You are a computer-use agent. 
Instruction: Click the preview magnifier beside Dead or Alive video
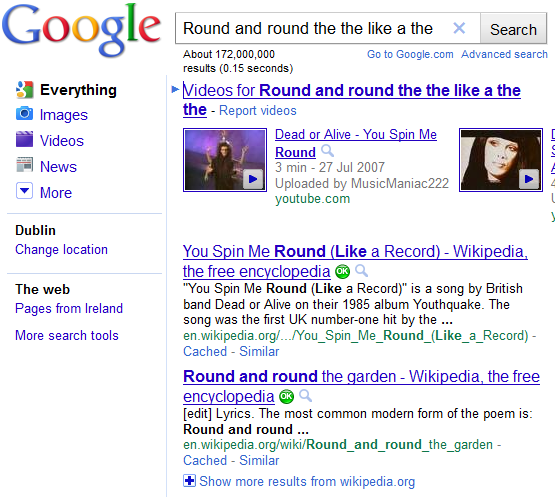pos(327,151)
